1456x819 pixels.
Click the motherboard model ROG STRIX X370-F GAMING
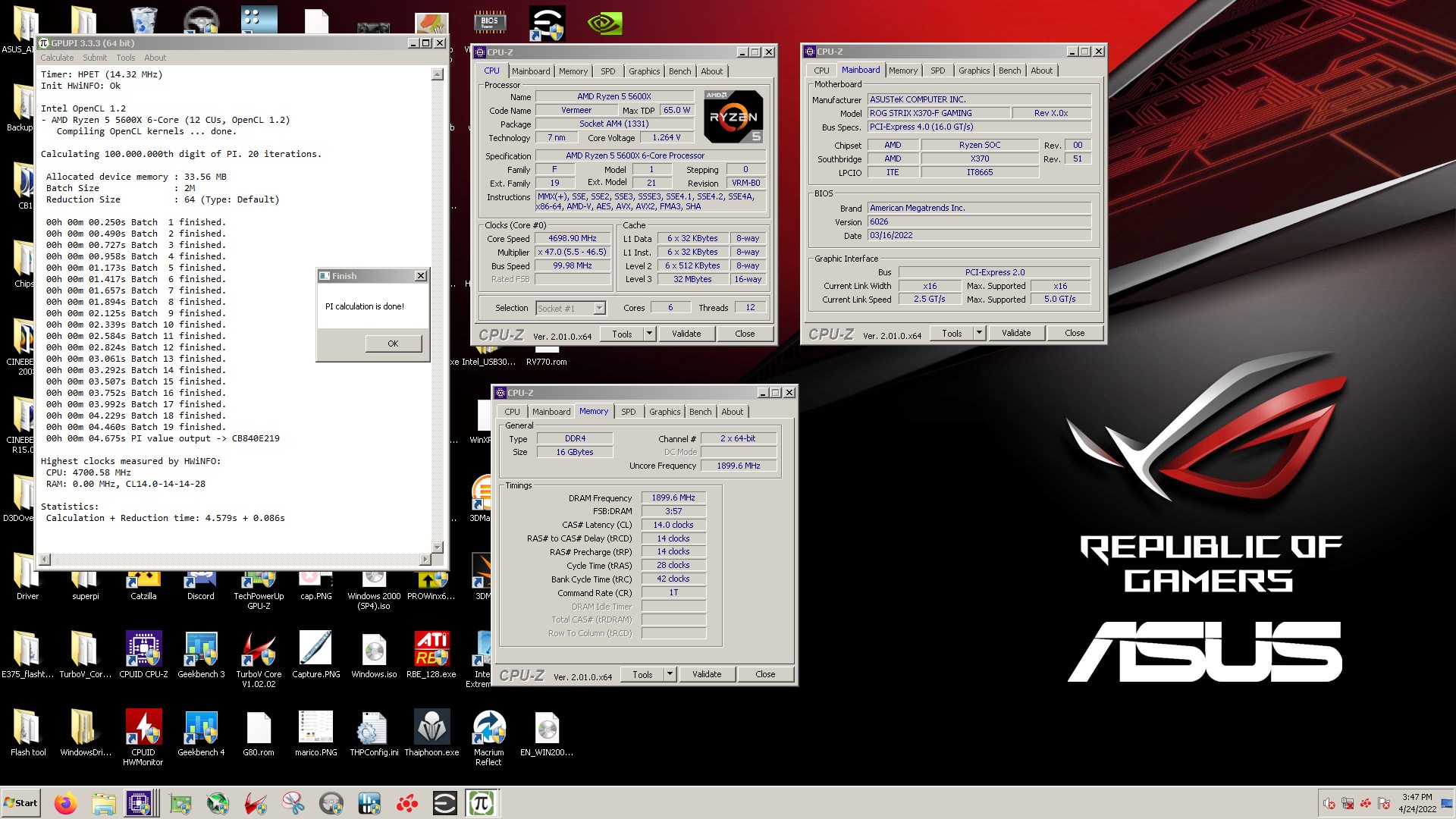[939, 113]
